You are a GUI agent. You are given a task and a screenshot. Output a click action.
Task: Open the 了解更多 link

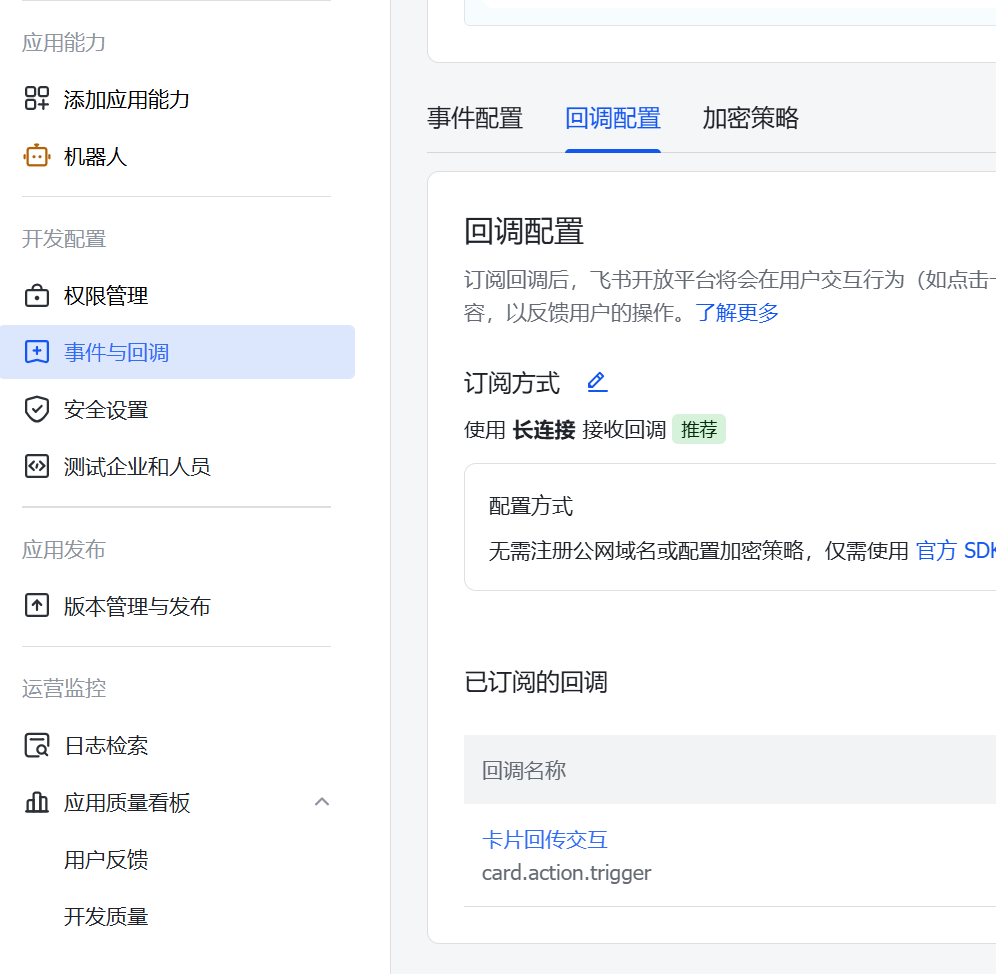[737, 313]
